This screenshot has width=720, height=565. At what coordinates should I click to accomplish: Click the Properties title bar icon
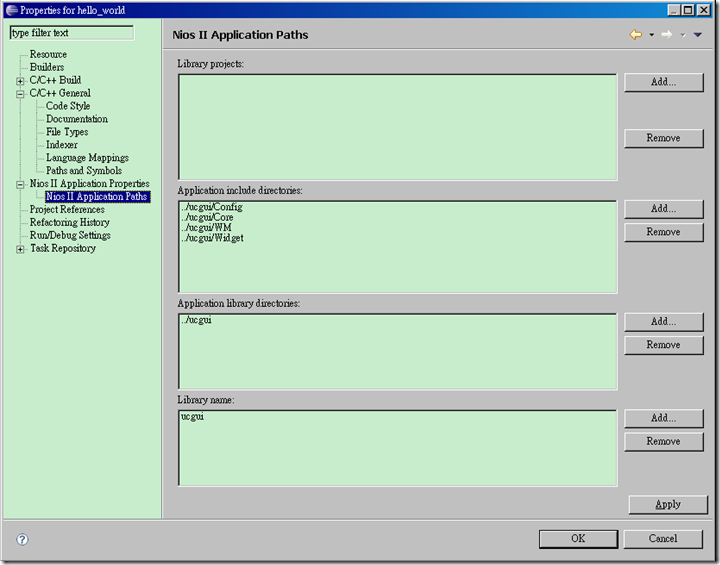pyautogui.click(x=11, y=10)
